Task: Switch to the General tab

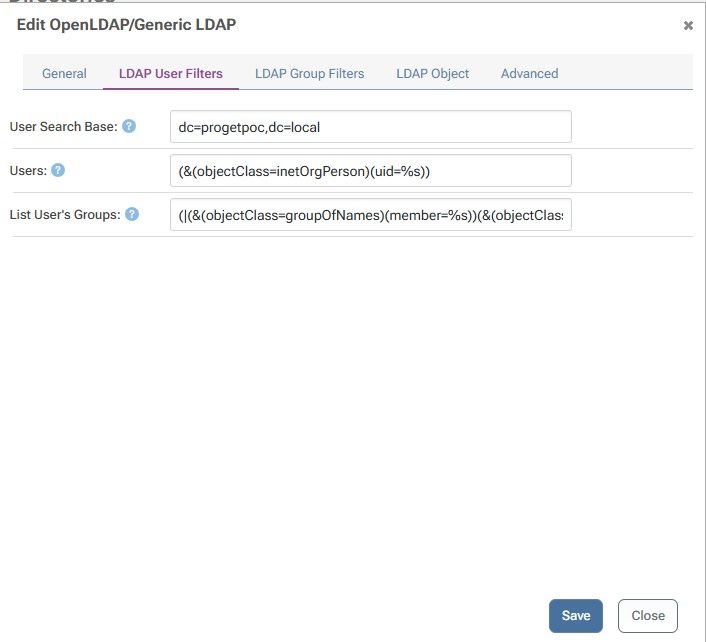Action: point(64,73)
